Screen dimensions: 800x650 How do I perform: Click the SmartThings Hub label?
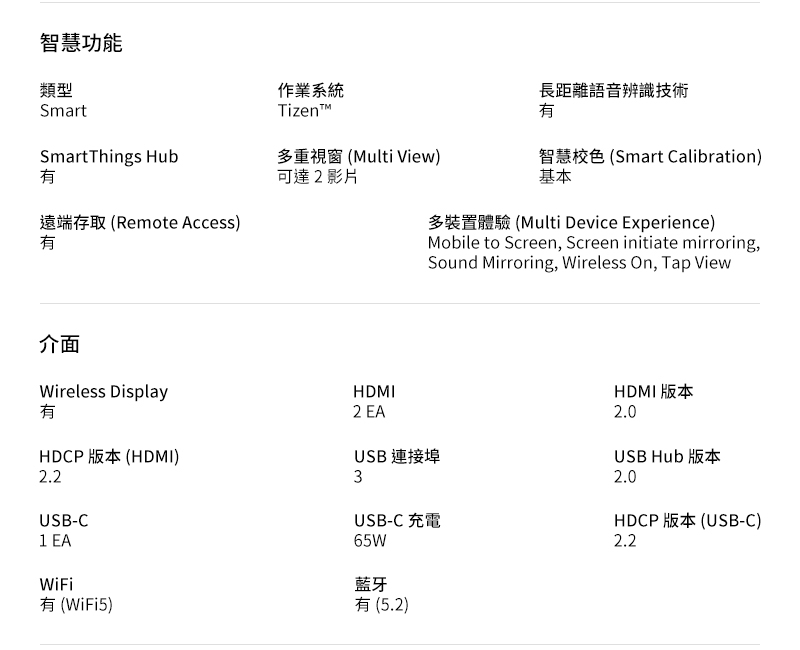[109, 157]
